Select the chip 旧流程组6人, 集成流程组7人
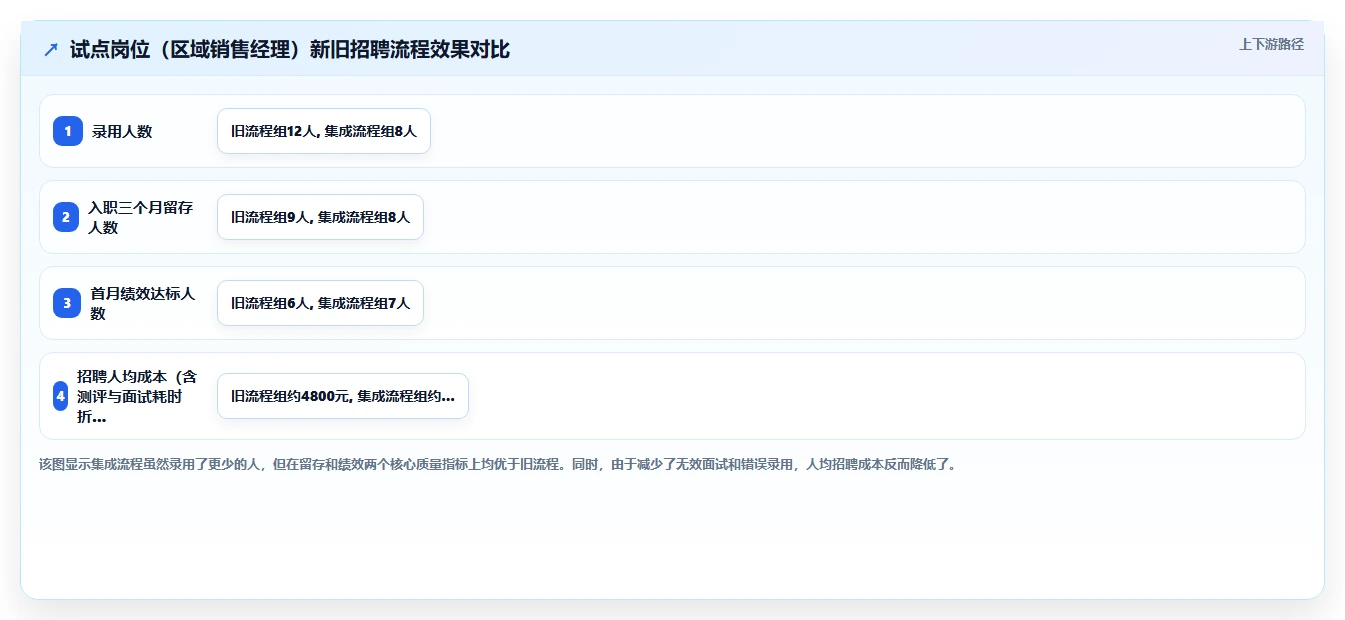This screenshot has width=1345, height=620. [x=320, y=303]
